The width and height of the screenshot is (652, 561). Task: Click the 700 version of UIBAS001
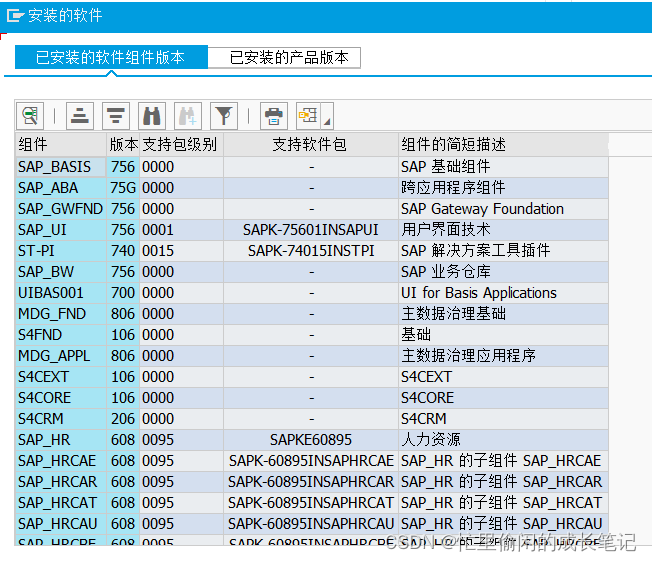123,293
